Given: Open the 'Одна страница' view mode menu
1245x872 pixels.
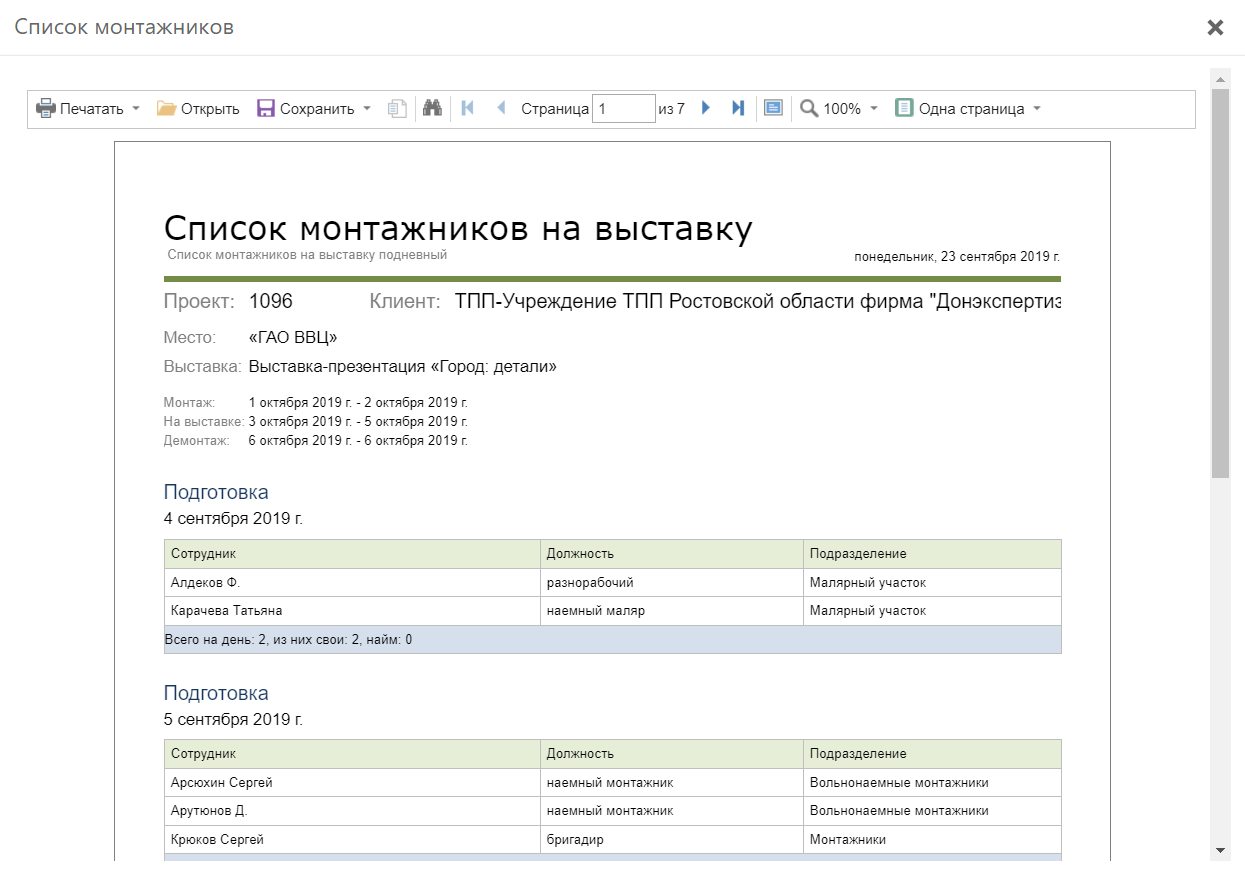Looking at the screenshot, I should pos(1036,109).
